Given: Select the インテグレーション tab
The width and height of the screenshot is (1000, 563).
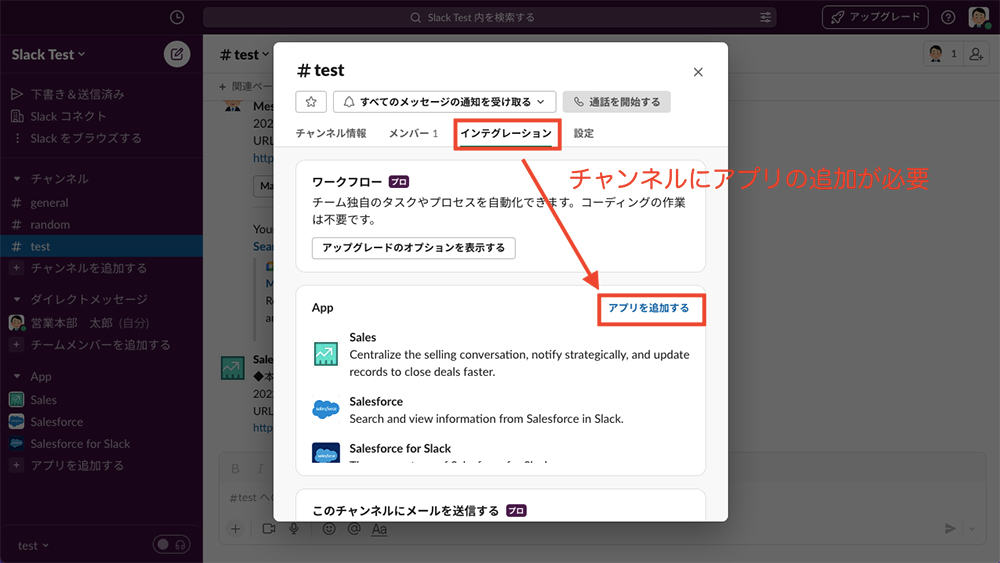Looking at the screenshot, I should tap(506, 133).
